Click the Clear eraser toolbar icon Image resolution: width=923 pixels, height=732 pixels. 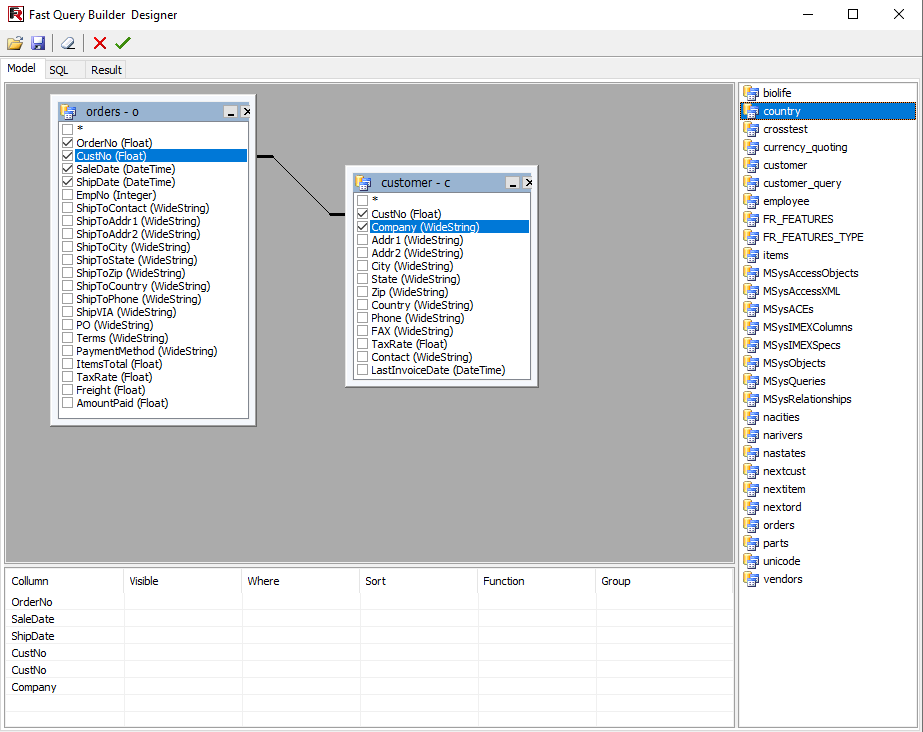point(67,43)
